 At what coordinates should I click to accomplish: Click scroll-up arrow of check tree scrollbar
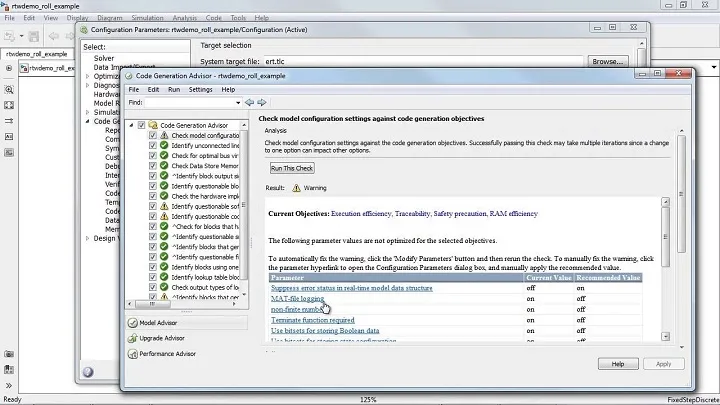pos(244,125)
